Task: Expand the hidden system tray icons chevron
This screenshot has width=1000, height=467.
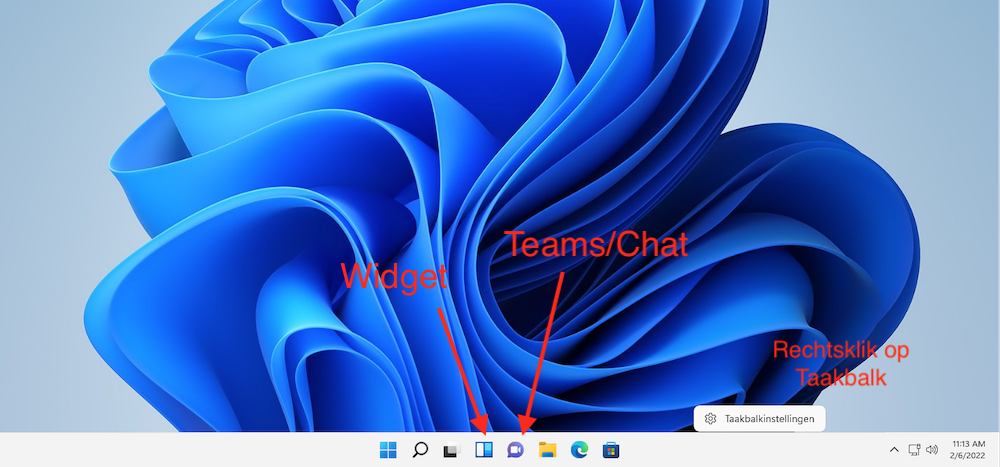Action: point(894,450)
